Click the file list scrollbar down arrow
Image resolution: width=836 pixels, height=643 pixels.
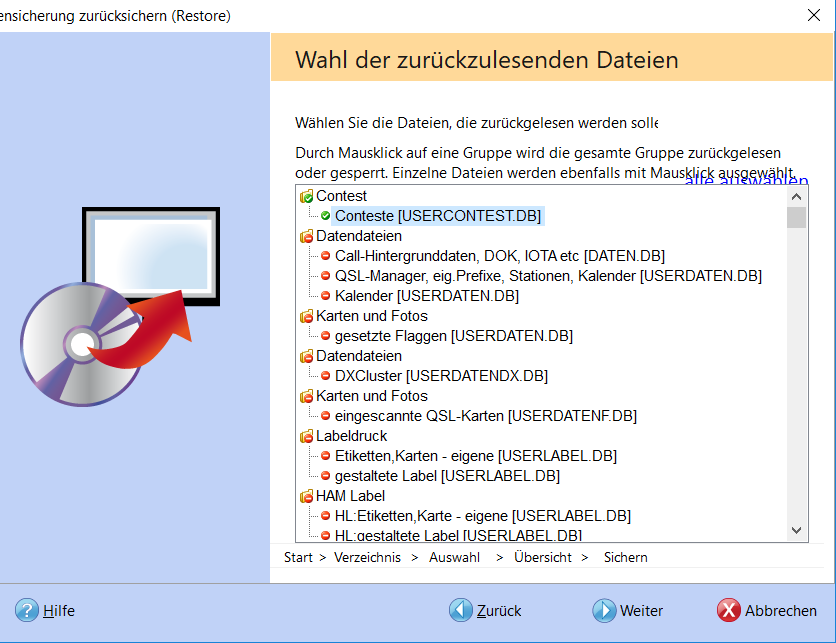(797, 531)
